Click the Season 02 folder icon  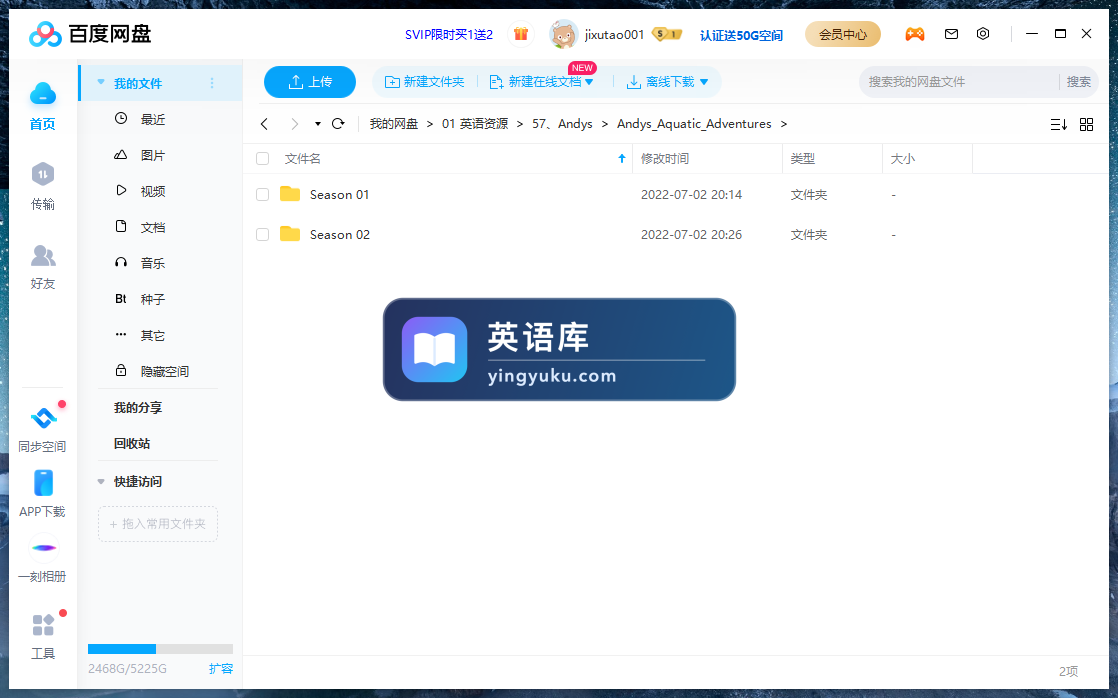pos(289,234)
